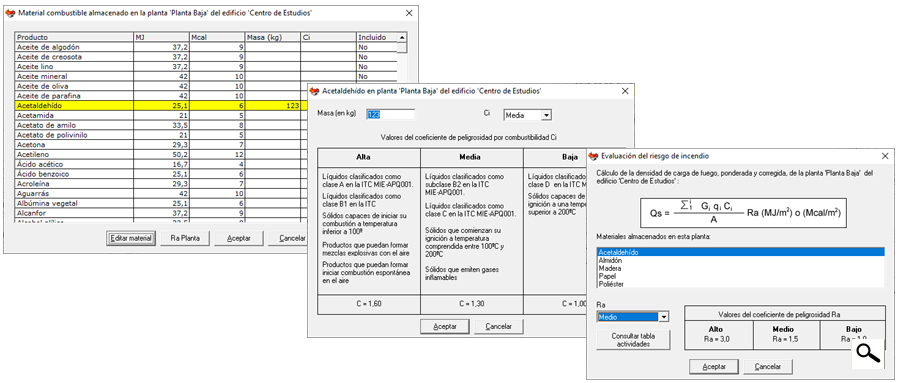The height and width of the screenshot is (383, 900).
Task: Click the magnifier zoom icon
Action: (869, 354)
